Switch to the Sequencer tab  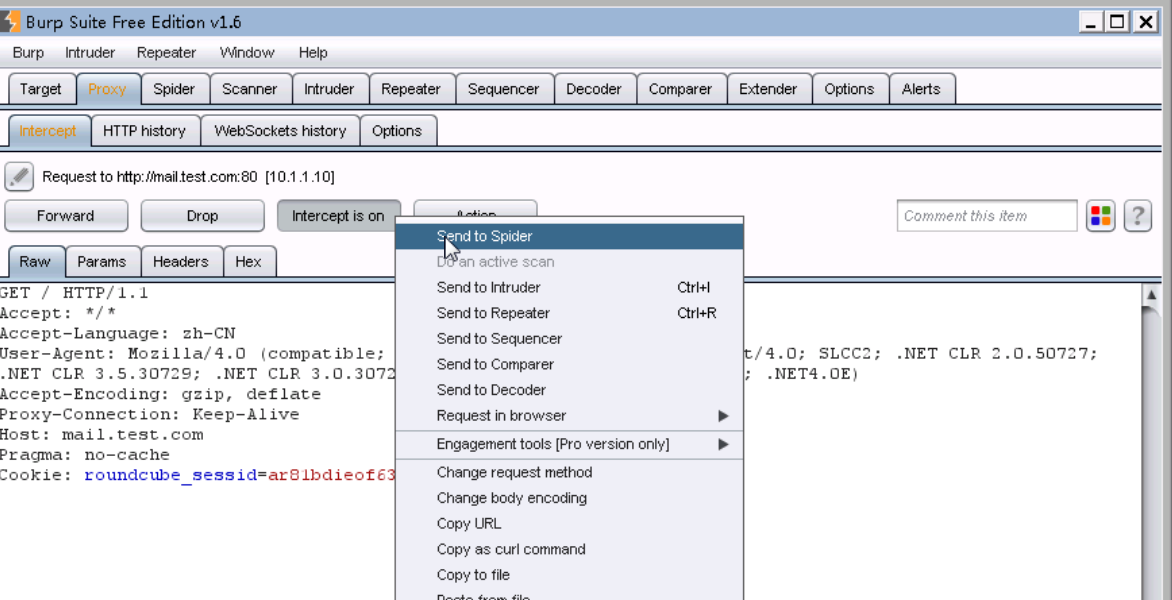point(503,89)
